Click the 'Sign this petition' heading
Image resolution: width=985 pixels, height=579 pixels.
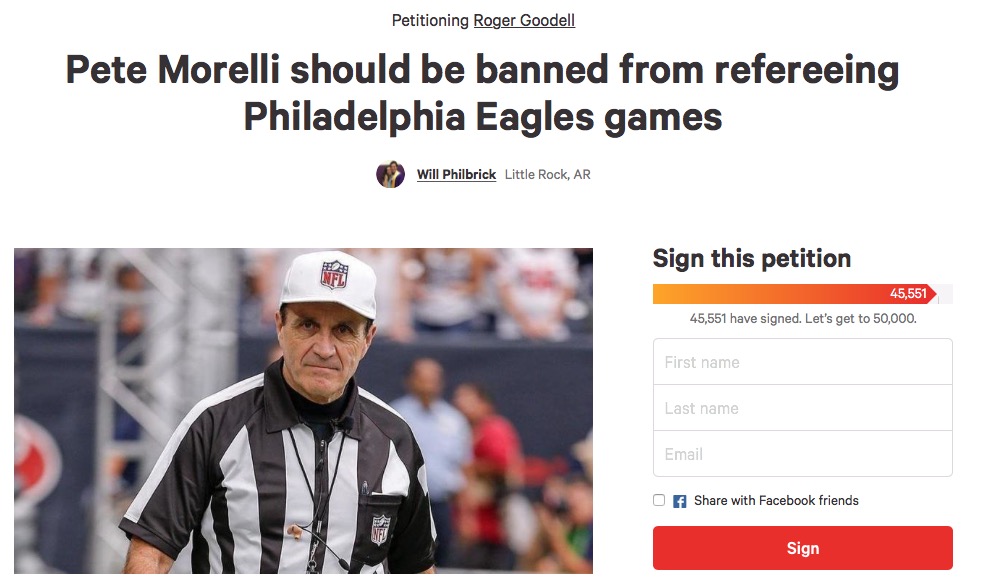click(752, 258)
